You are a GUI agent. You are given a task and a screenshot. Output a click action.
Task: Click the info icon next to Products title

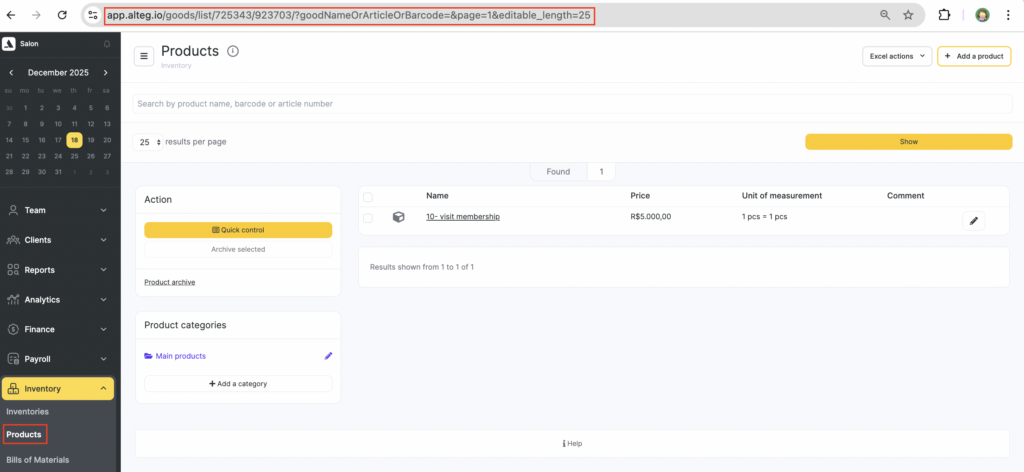pyautogui.click(x=233, y=51)
